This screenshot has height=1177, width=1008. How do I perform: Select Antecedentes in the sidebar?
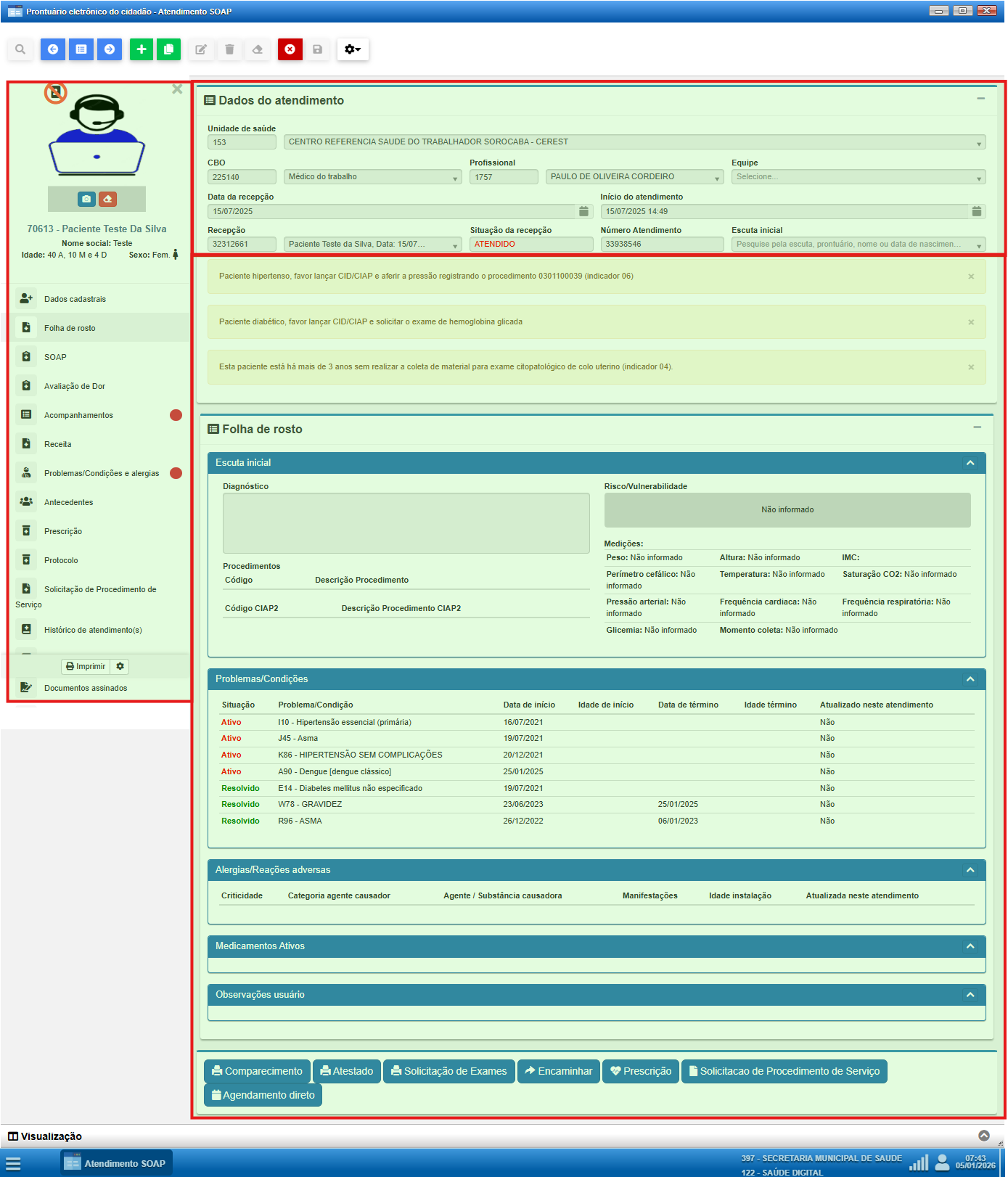pos(68,502)
